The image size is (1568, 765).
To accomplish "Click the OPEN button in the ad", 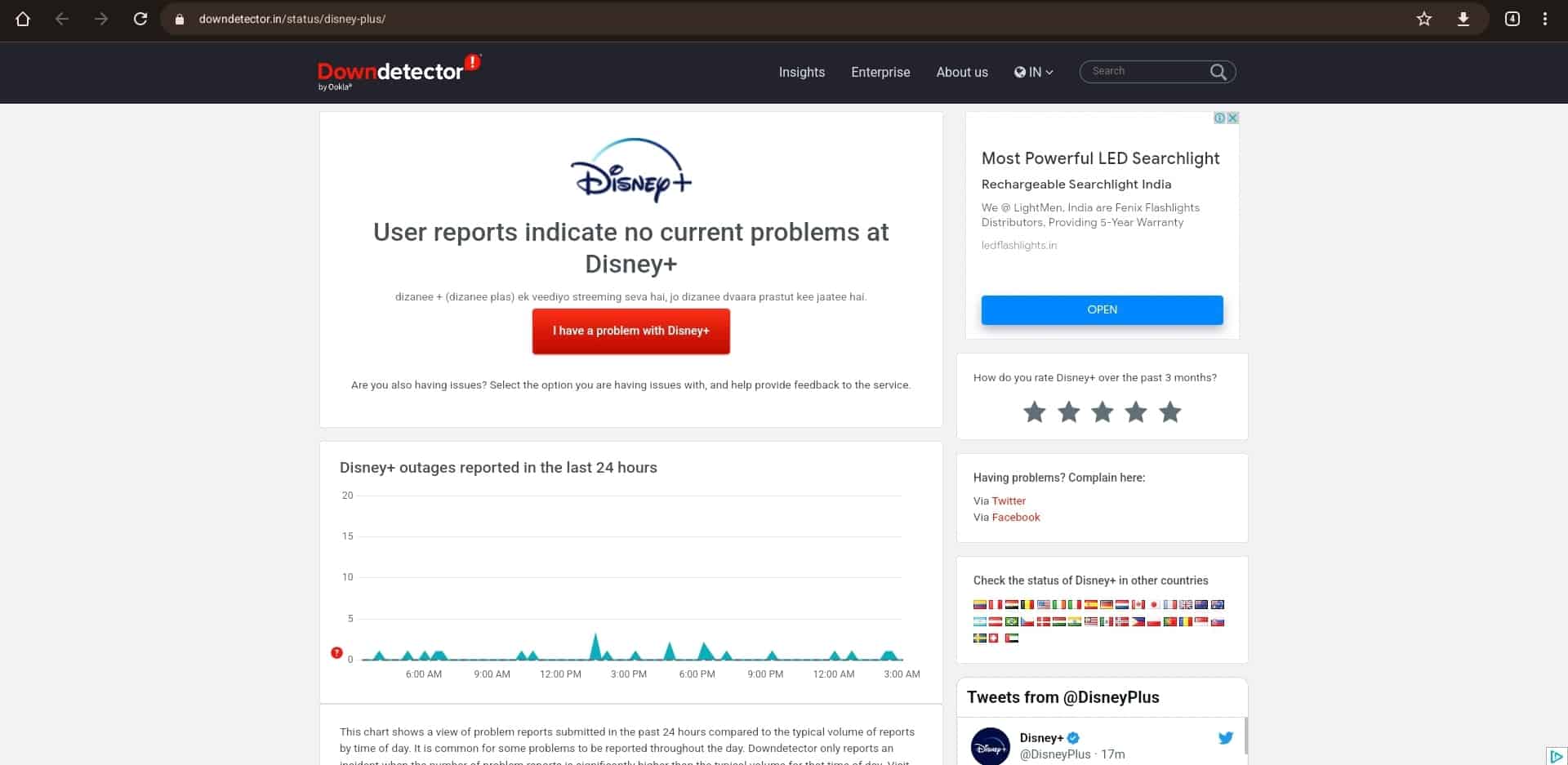I will 1102,309.
